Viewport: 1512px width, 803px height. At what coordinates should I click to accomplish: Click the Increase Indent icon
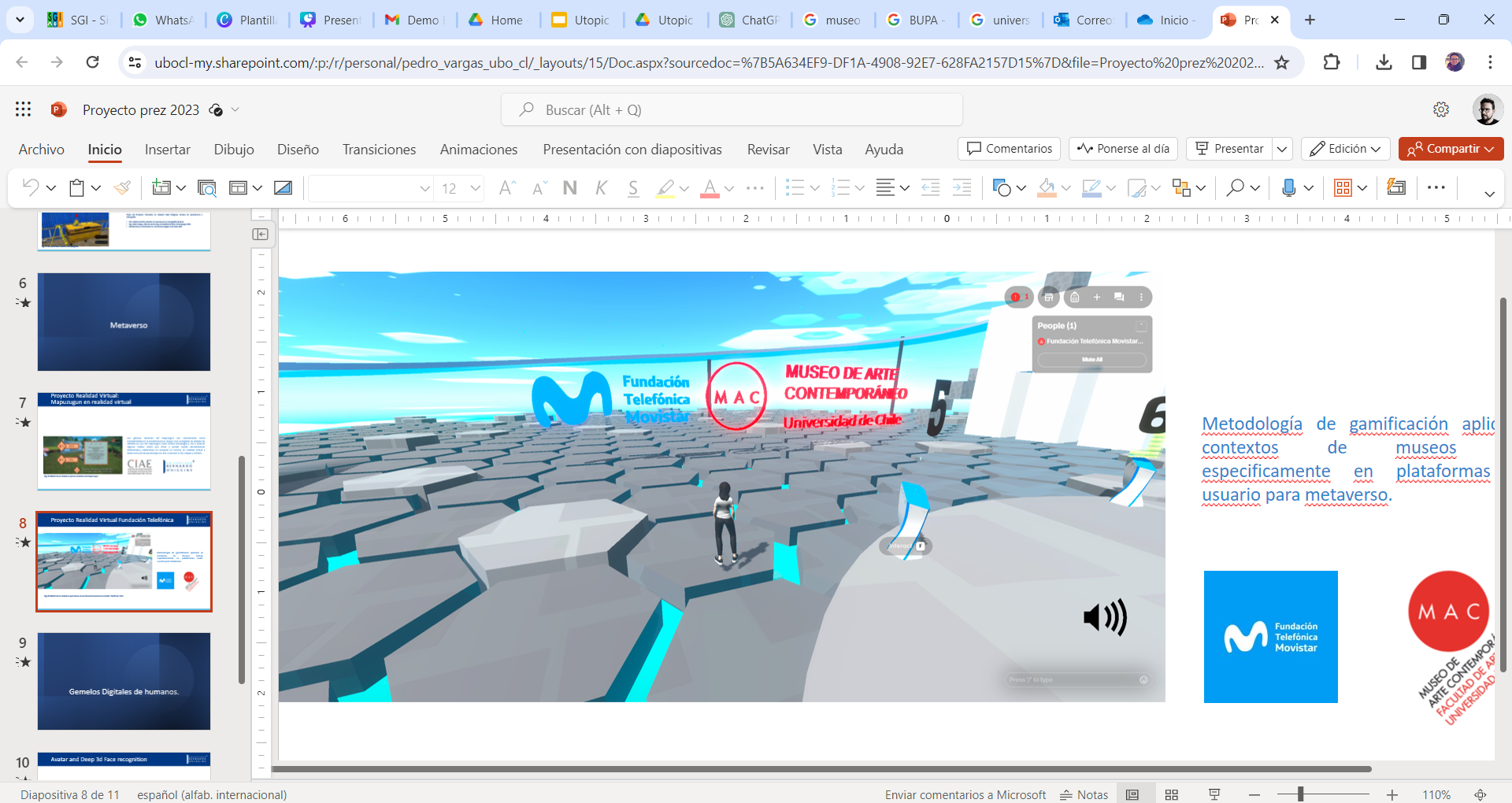click(962, 187)
